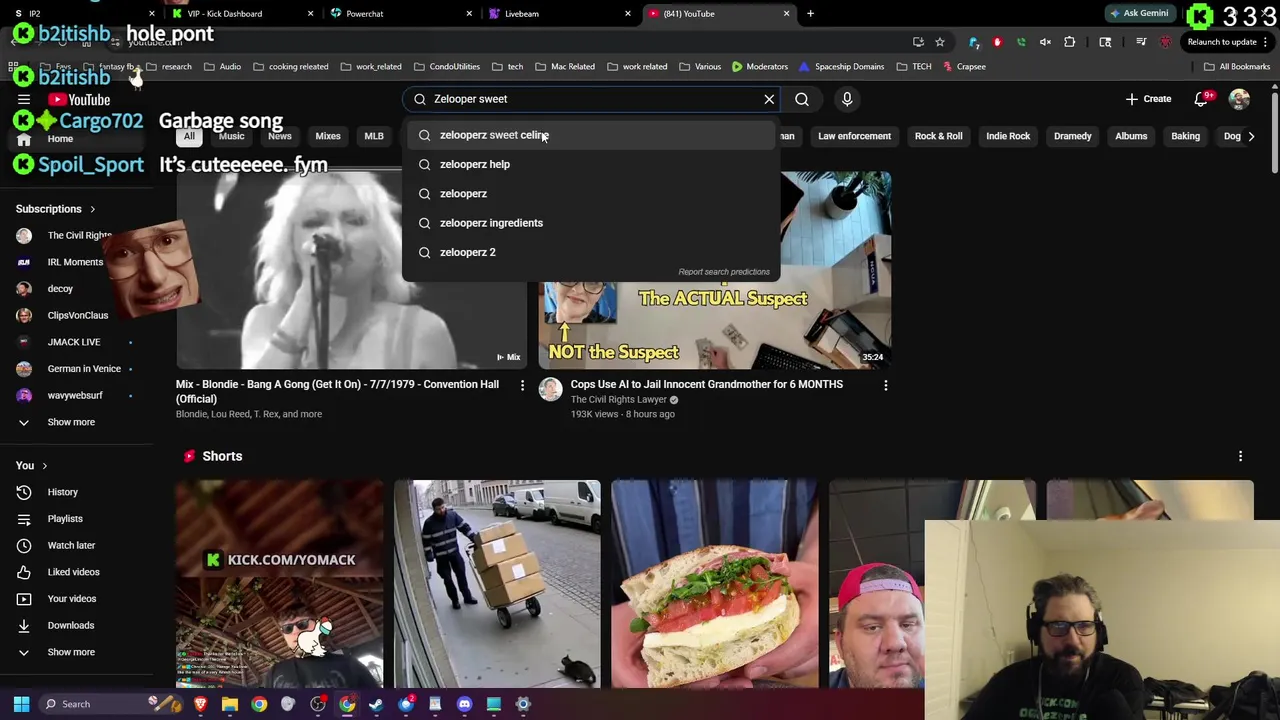Viewport: 1280px width, 720px height.
Task: Open Settings gear from taskbar
Action: pos(523,704)
